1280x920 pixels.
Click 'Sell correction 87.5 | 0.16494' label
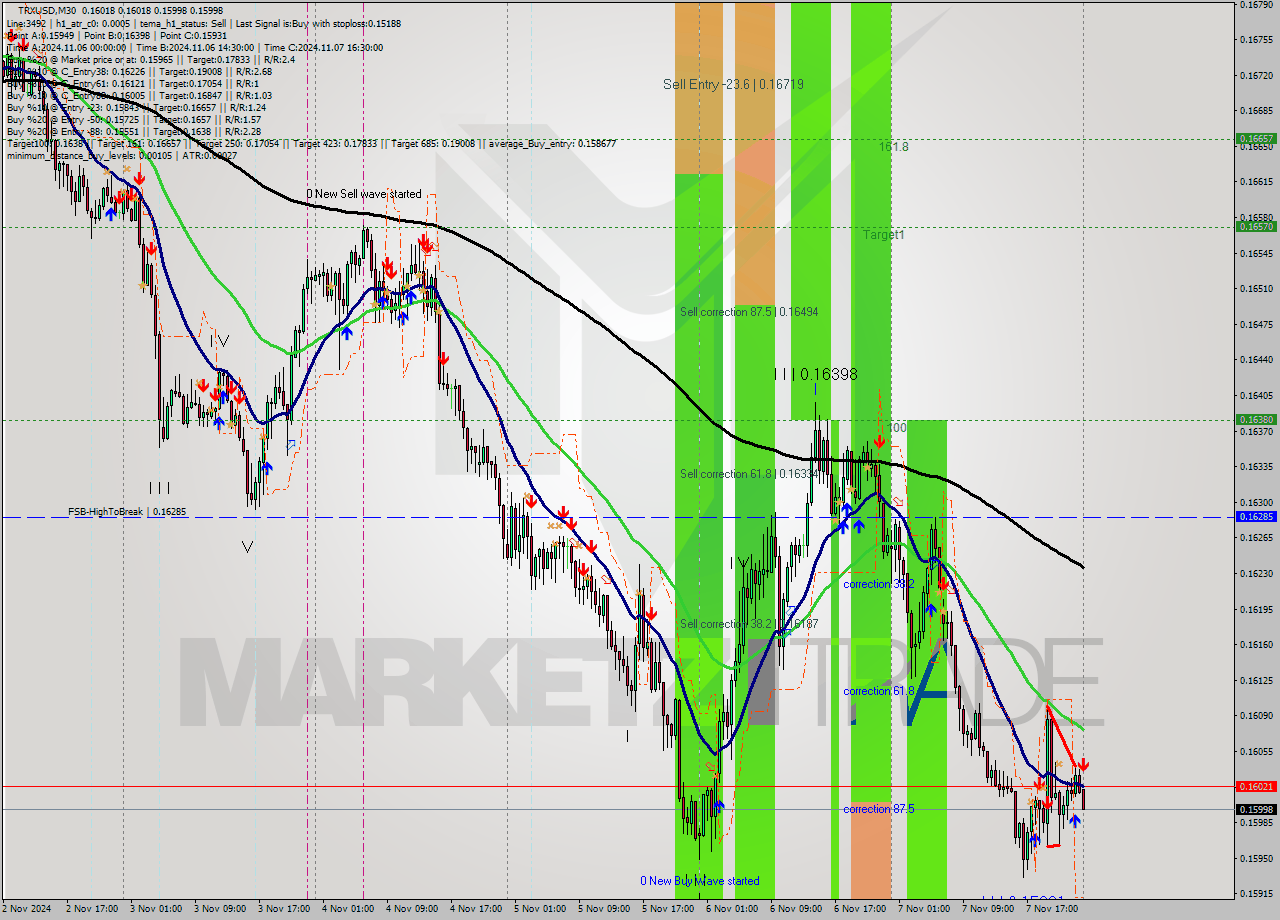pos(749,312)
